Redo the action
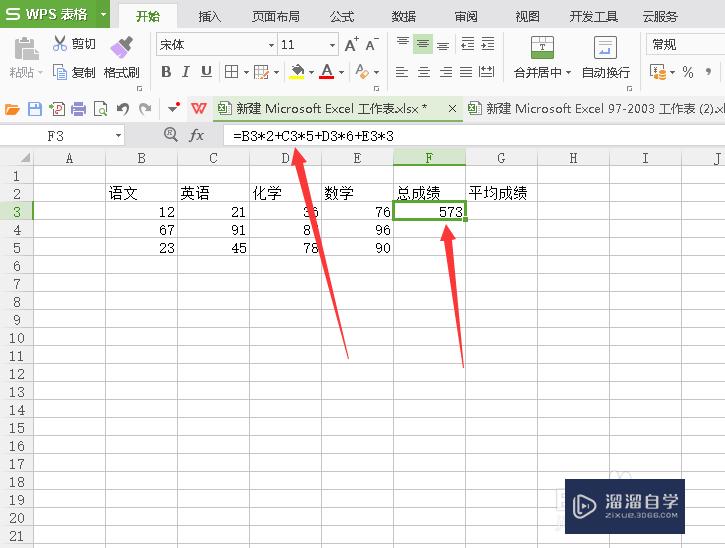 pyautogui.click(x=145, y=109)
